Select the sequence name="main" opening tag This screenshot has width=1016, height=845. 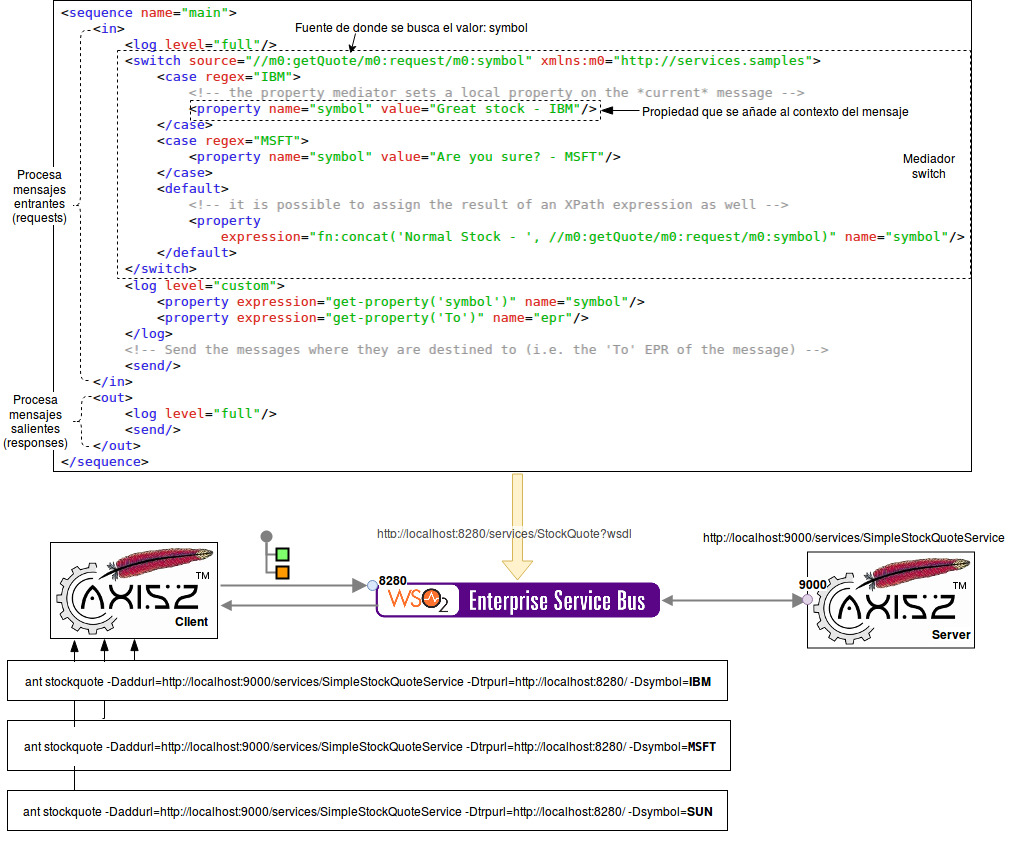point(149,13)
